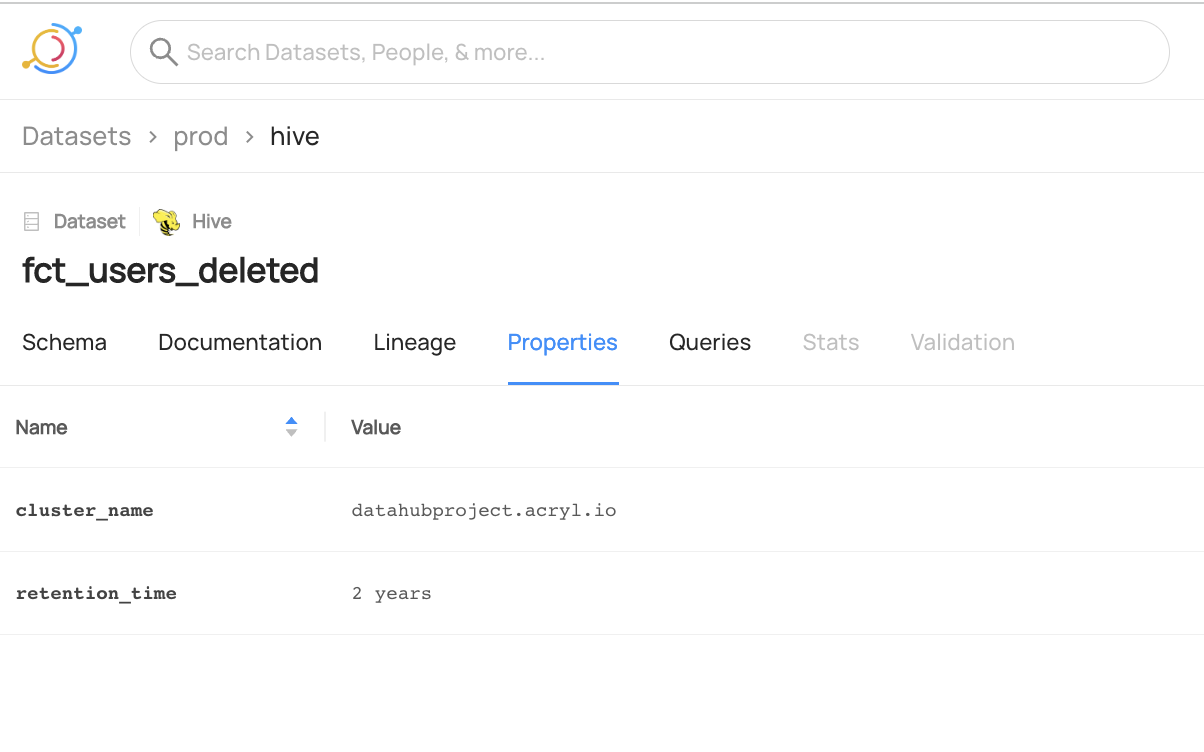Open the Queries tab for fct_users_deleted
1204x752 pixels.
click(x=710, y=342)
